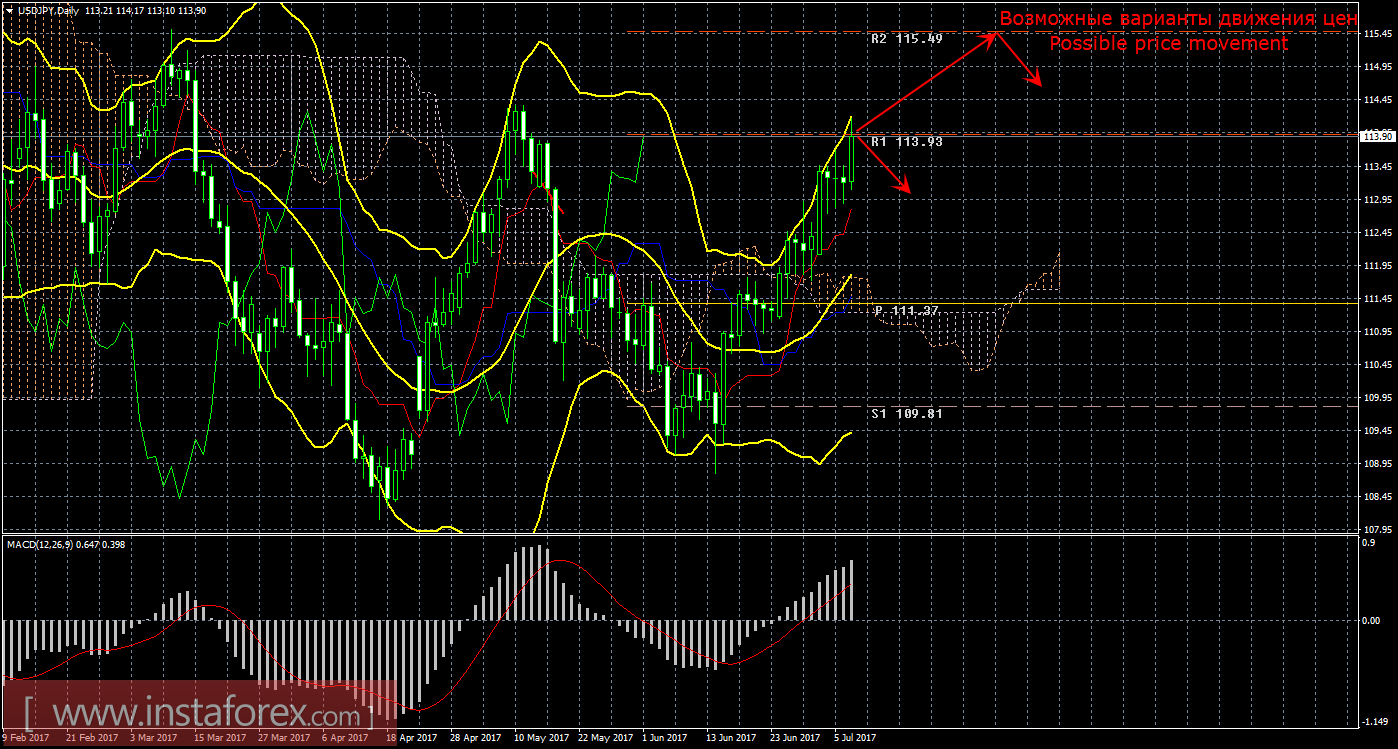Image resolution: width=1398 pixels, height=749 pixels.
Task: Click 107.95 on the price scale
Action: pyautogui.click(x=1378, y=529)
